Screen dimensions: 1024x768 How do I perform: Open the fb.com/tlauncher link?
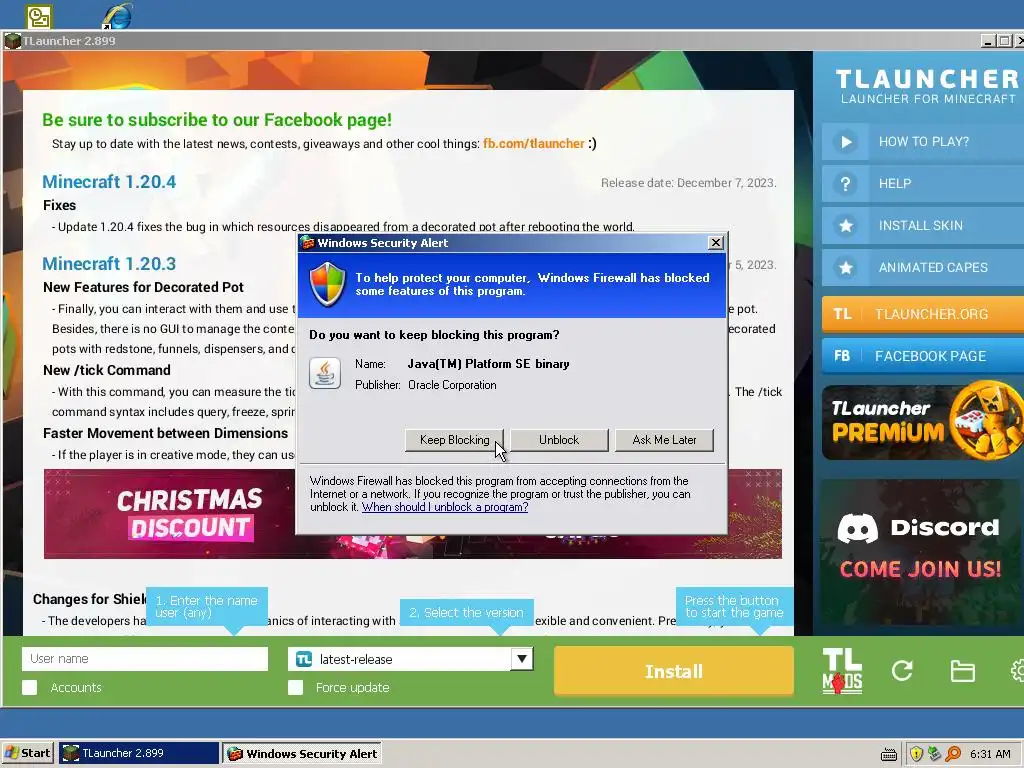534,144
